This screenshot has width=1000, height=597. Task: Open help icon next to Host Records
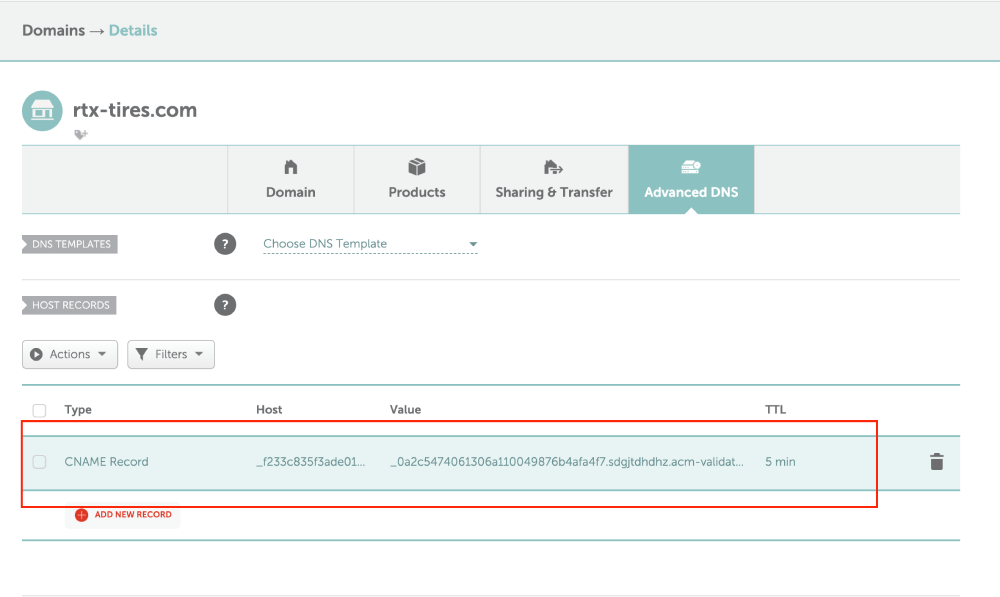224,305
